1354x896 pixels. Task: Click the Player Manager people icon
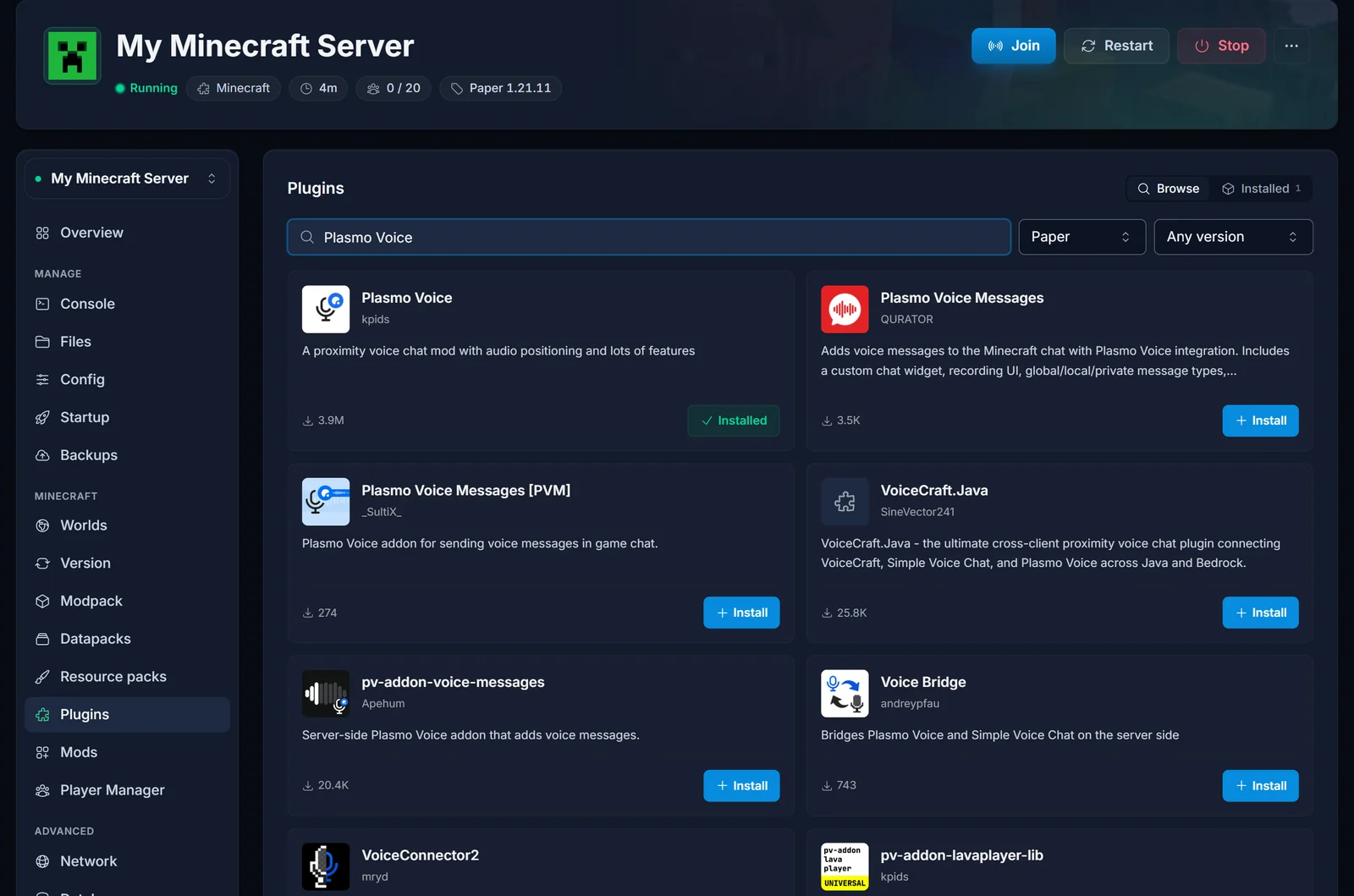point(42,790)
